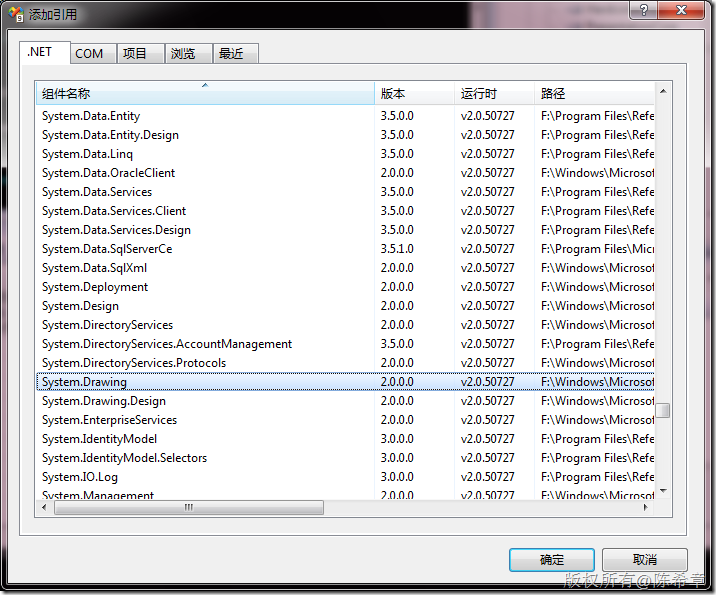716x595 pixels.
Task: Switch to the .NET tab
Action: coord(44,53)
